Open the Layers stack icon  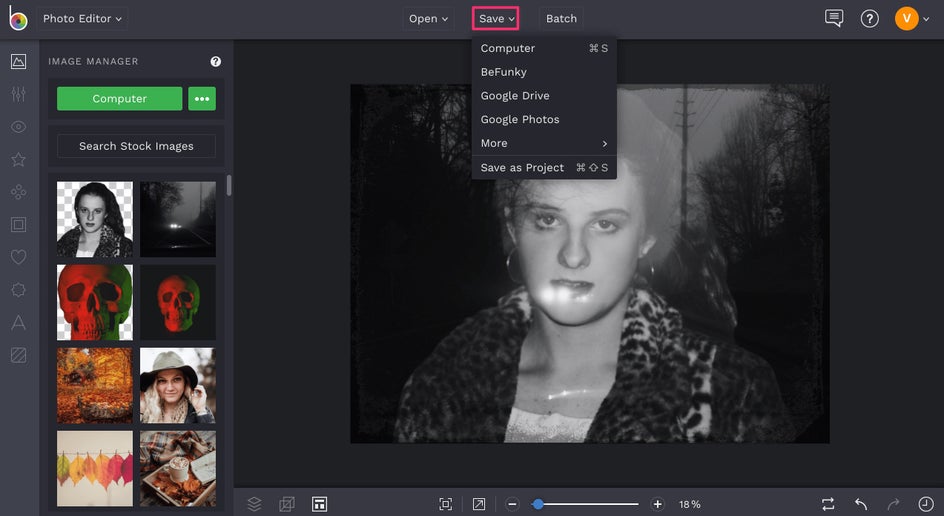tap(255, 504)
